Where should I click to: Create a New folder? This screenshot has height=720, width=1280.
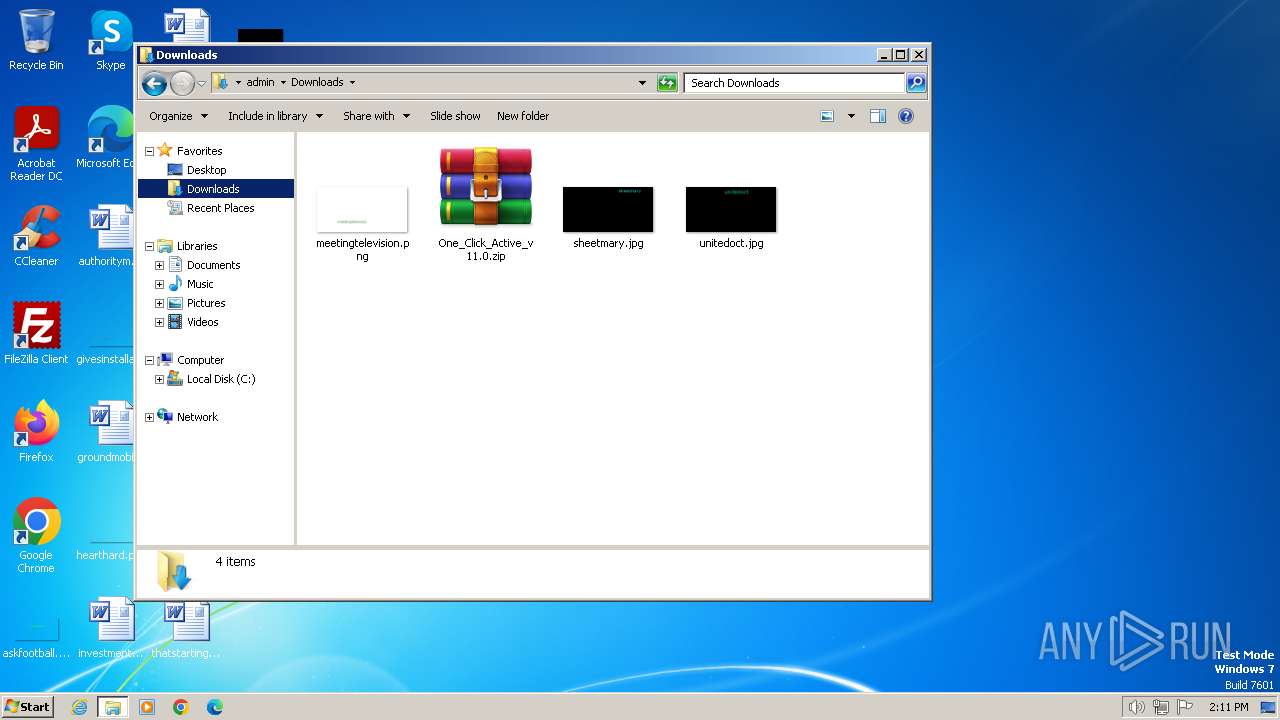pos(523,116)
